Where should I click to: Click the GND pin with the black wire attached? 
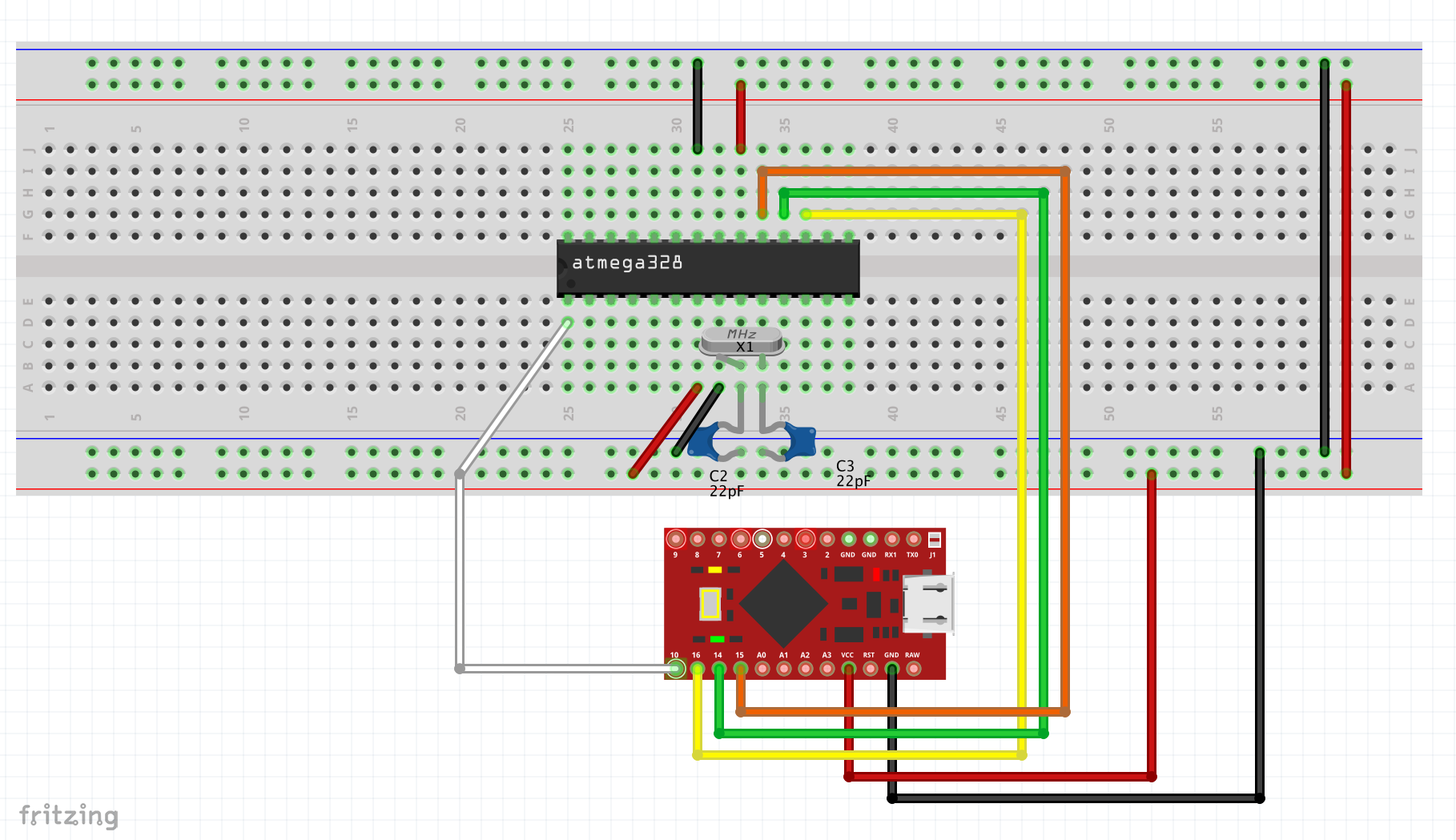[x=892, y=669]
